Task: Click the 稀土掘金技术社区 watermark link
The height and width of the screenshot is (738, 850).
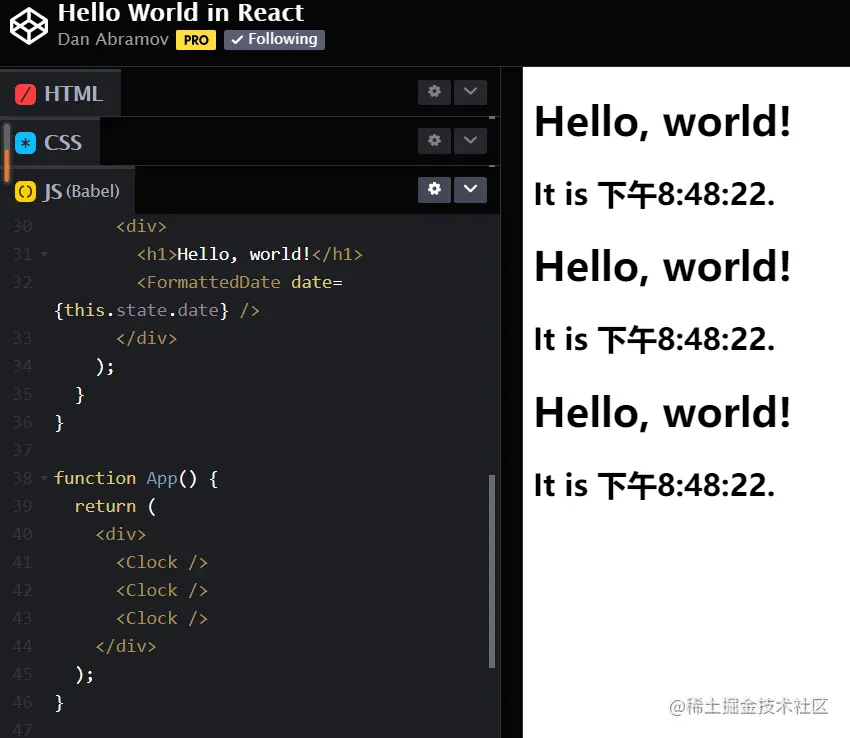Action: [x=748, y=706]
